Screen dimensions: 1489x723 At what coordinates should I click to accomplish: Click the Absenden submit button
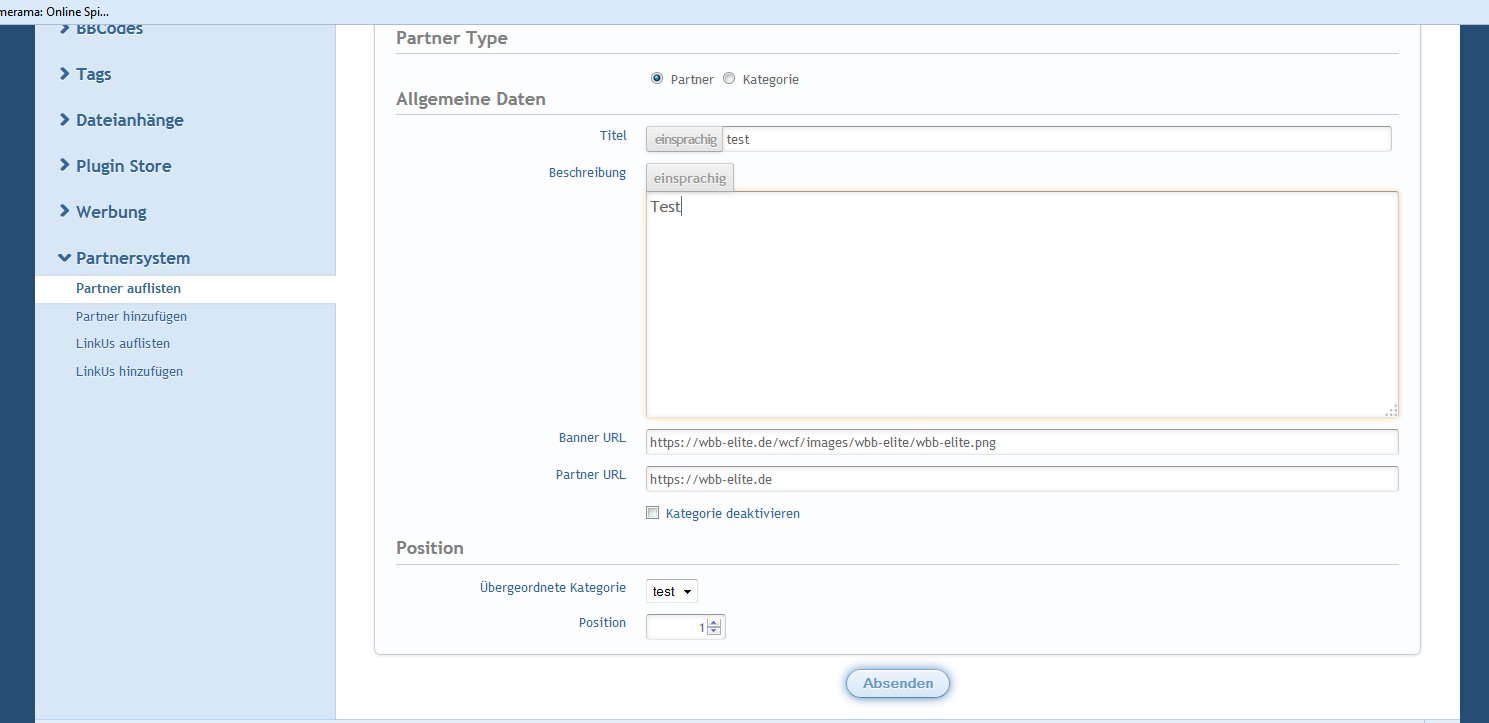897,683
